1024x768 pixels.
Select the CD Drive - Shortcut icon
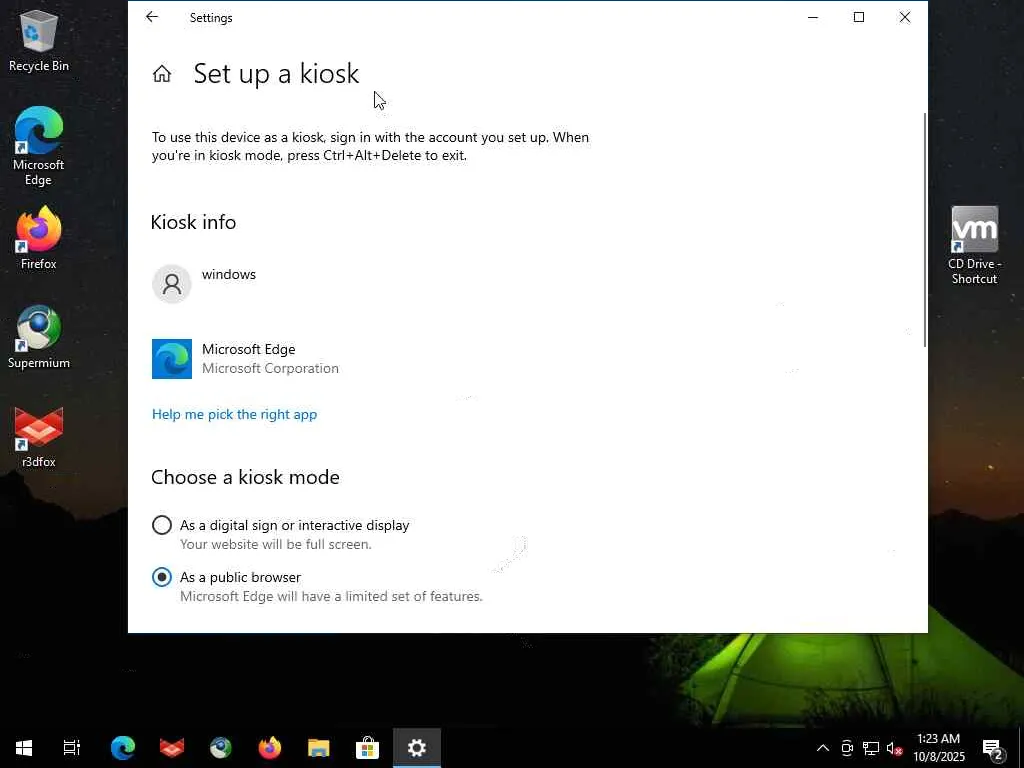click(974, 246)
